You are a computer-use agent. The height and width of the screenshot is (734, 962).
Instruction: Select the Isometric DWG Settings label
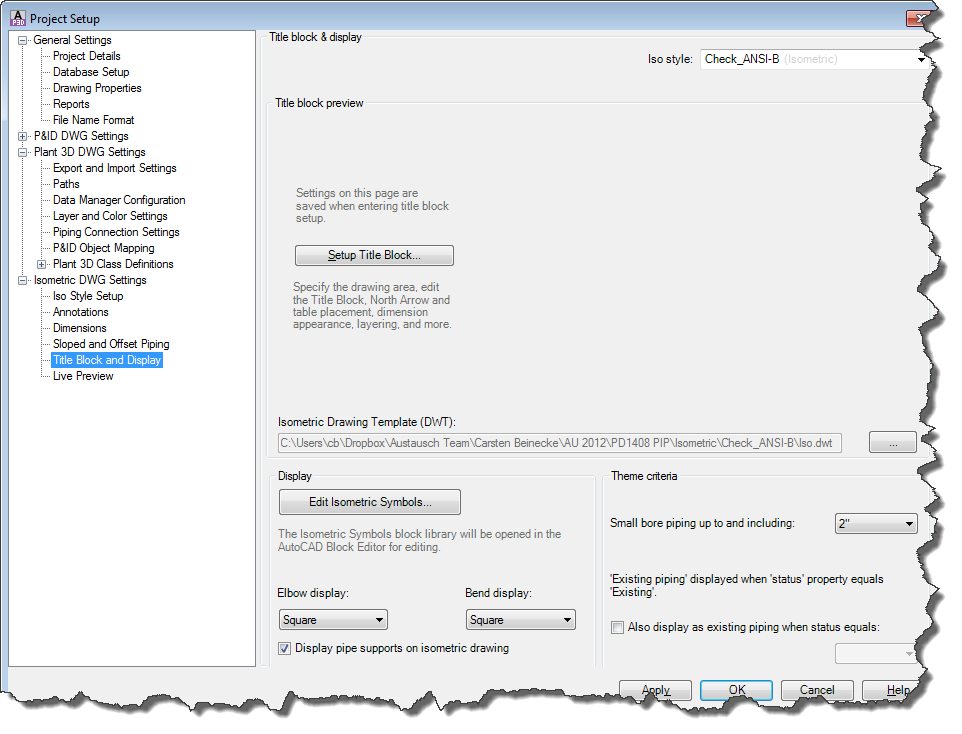point(90,280)
